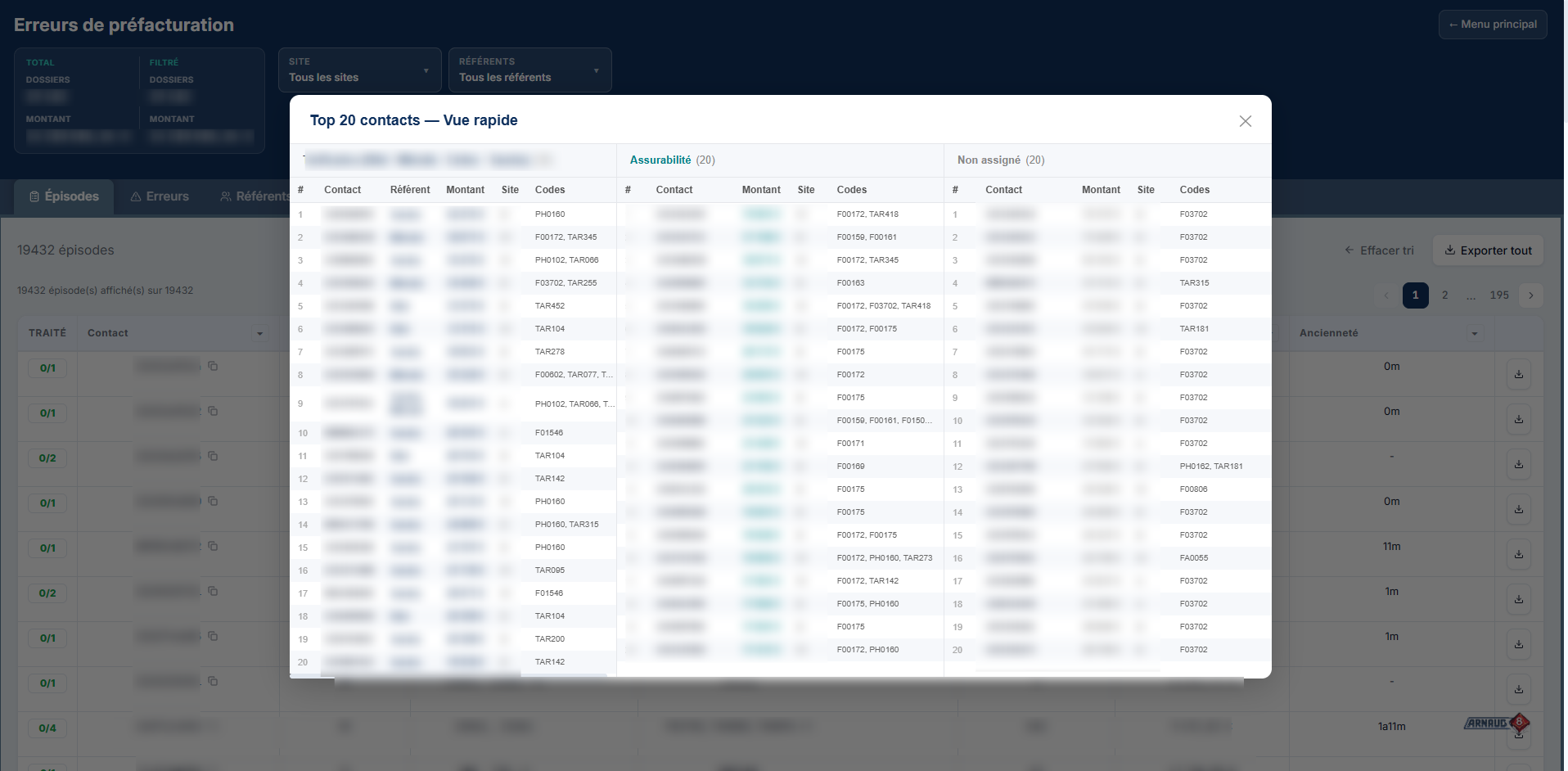Image resolution: width=1568 pixels, height=771 pixels.
Task: Jump to page 195
Action: tap(1498, 295)
